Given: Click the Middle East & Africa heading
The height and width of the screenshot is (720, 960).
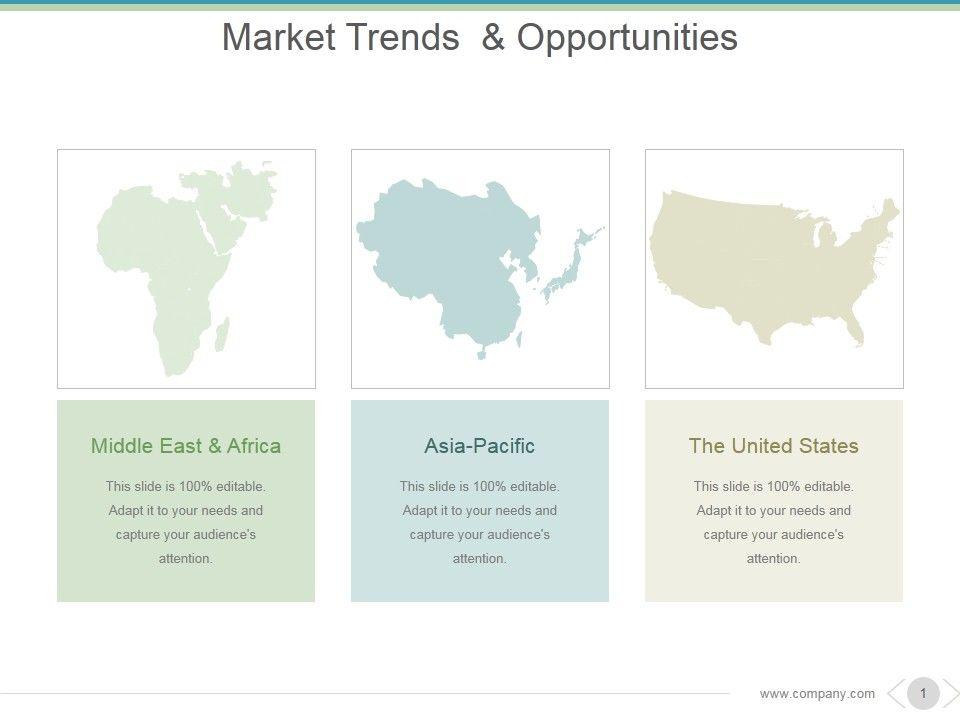Looking at the screenshot, I should coord(186,446).
